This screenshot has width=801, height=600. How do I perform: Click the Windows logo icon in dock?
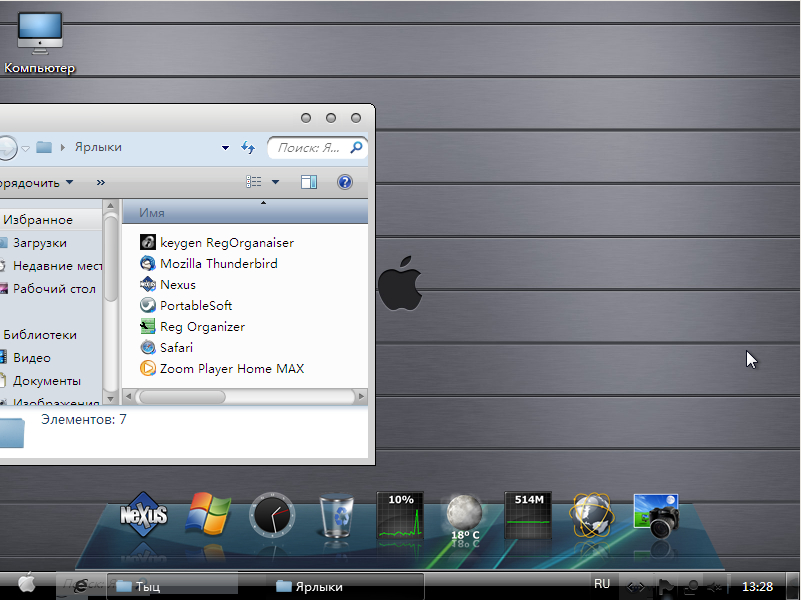(x=208, y=516)
